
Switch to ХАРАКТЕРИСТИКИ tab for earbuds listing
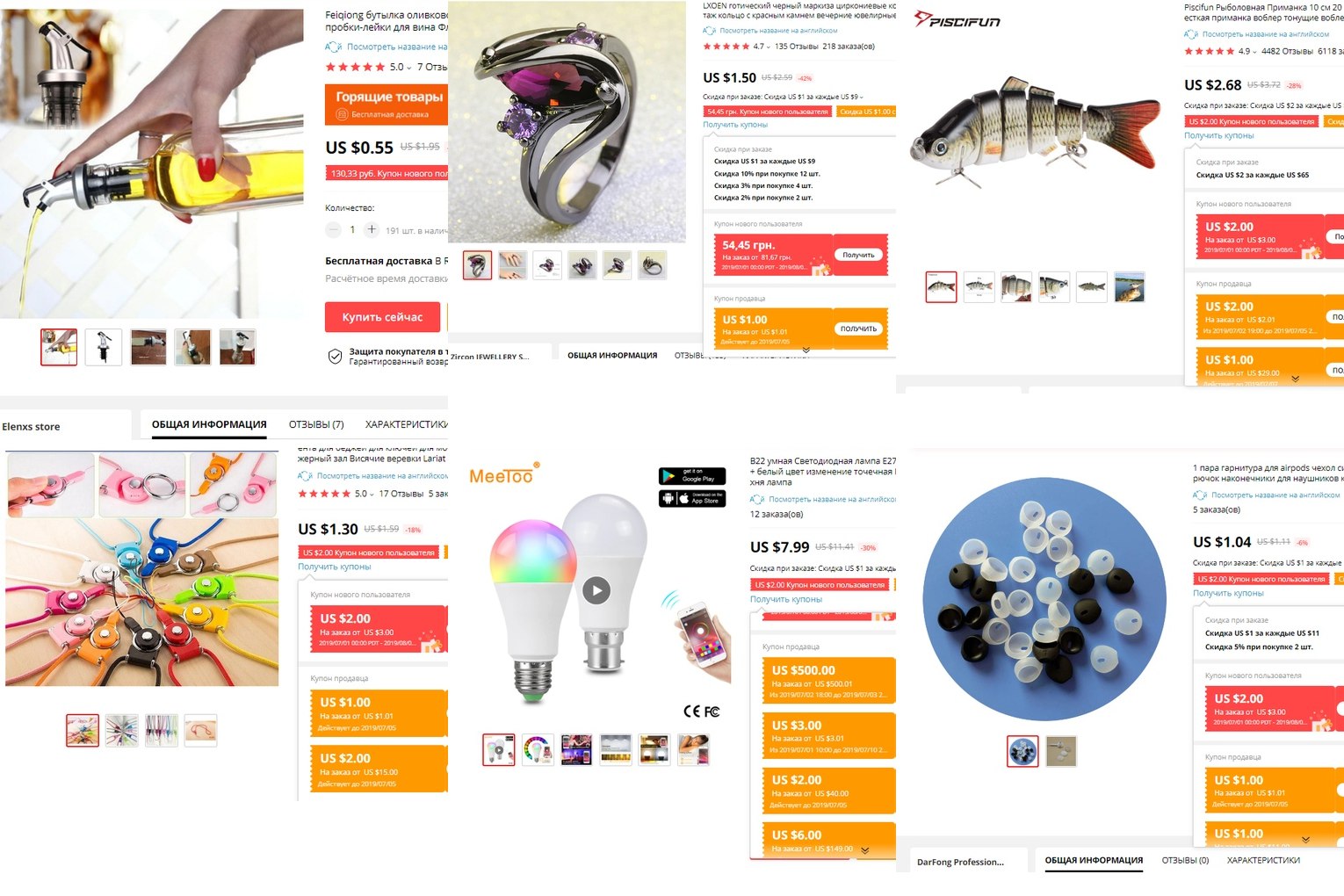click(1263, 860)
